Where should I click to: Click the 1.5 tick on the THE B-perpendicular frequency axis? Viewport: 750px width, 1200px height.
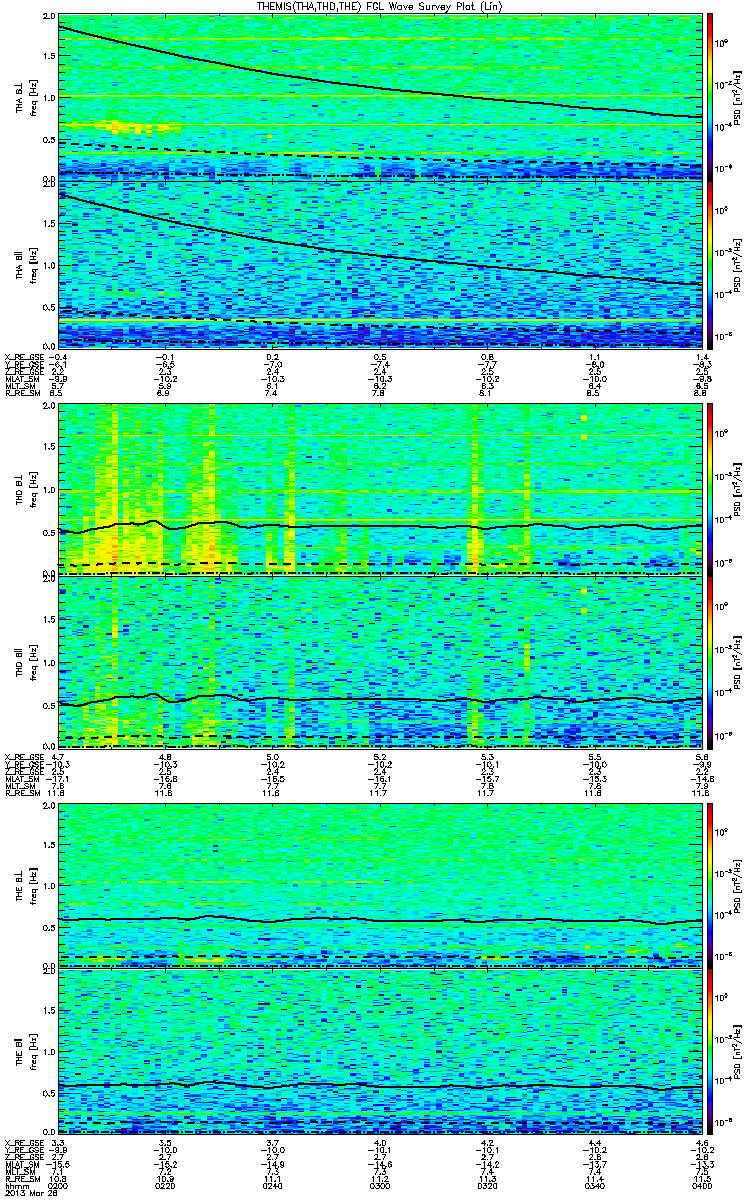50,846
